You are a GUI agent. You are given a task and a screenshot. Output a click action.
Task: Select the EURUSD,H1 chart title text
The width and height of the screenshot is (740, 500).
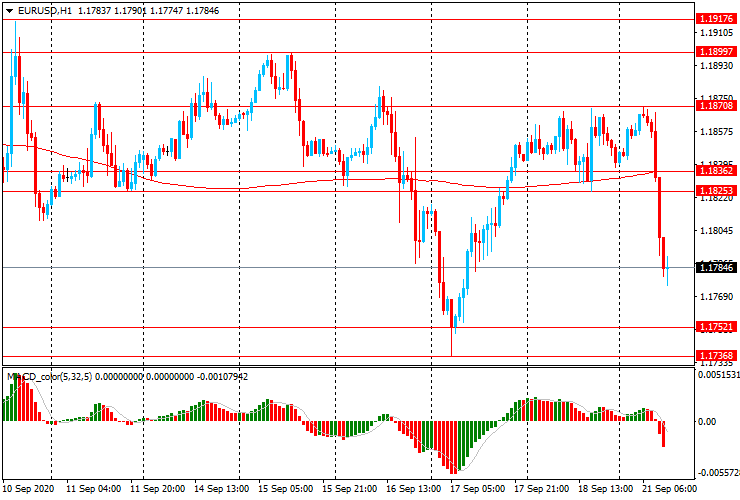click(x=45, y=11)
